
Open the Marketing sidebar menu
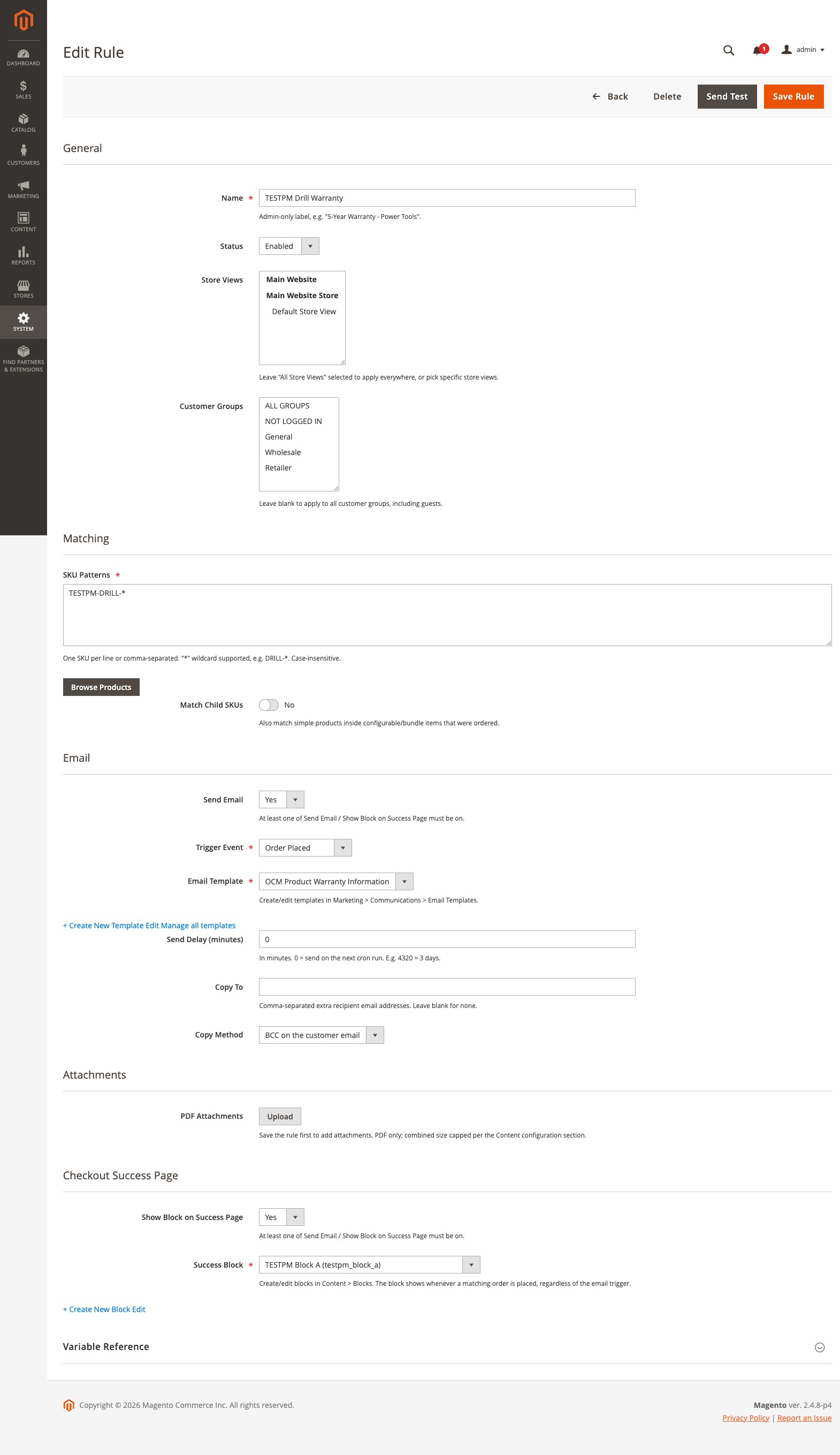pyautogui.click(x=23, y=190)
